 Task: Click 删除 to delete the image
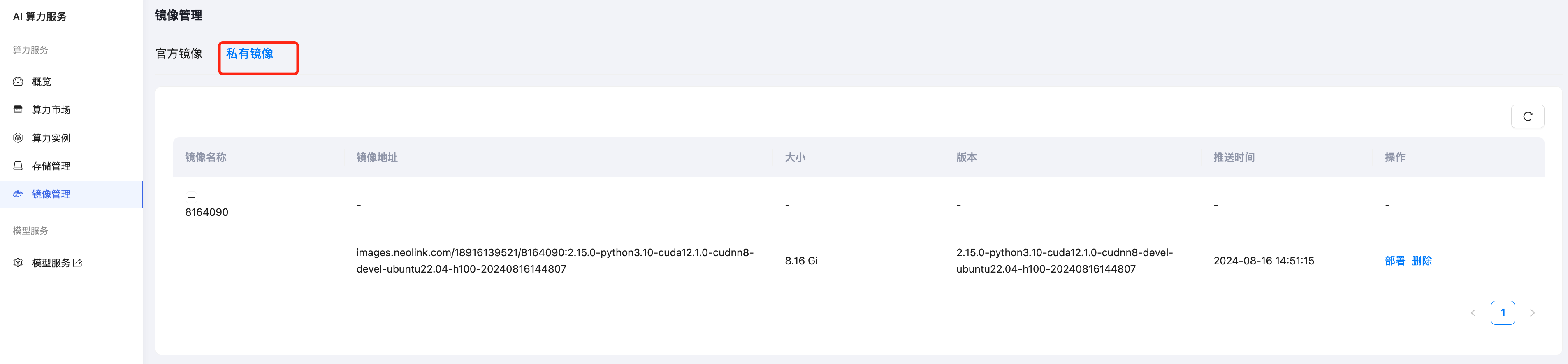[x=1421, y=261]
